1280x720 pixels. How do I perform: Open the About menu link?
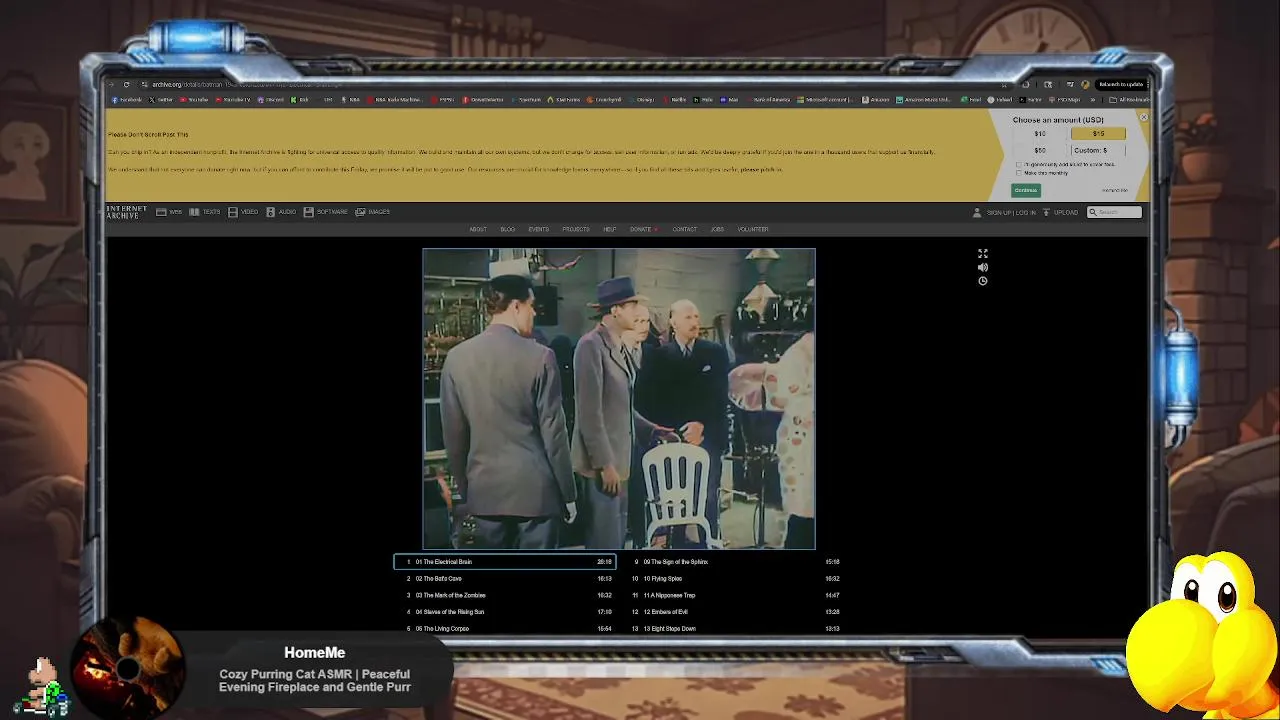click(x=478, y=229)
